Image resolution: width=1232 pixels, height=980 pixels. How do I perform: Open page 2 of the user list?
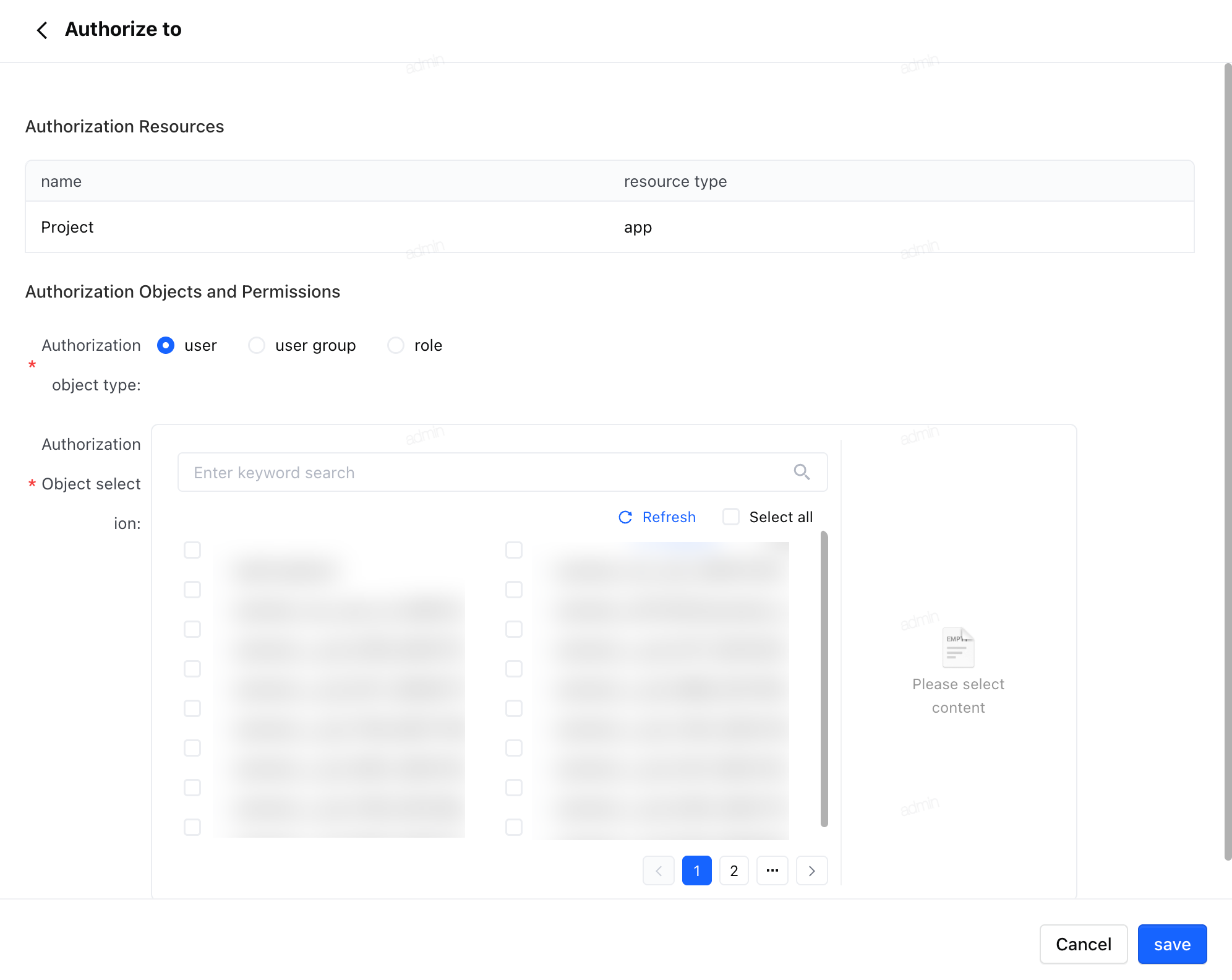point(734,870)
